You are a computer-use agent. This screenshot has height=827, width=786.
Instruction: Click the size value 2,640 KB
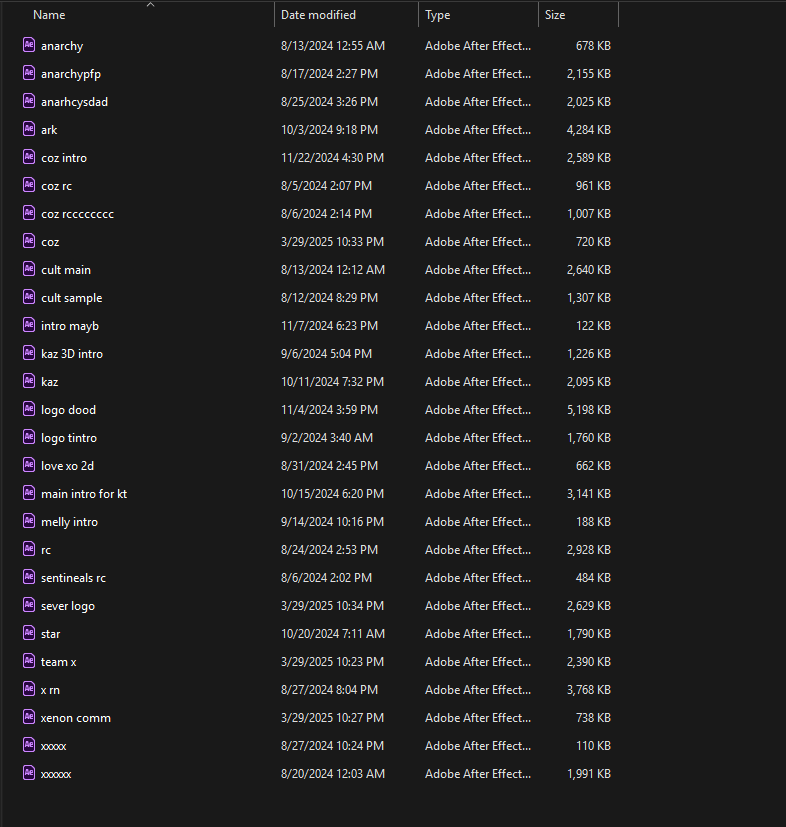pos(589,270)
